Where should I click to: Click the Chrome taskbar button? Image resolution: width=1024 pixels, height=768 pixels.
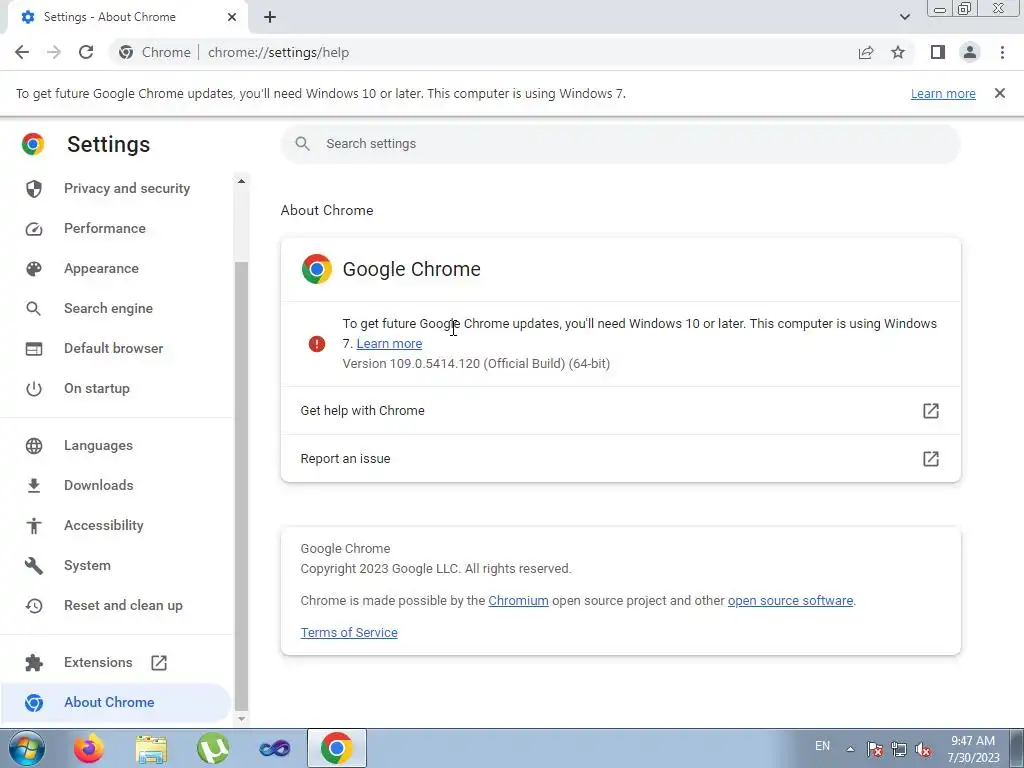[336, 748]
